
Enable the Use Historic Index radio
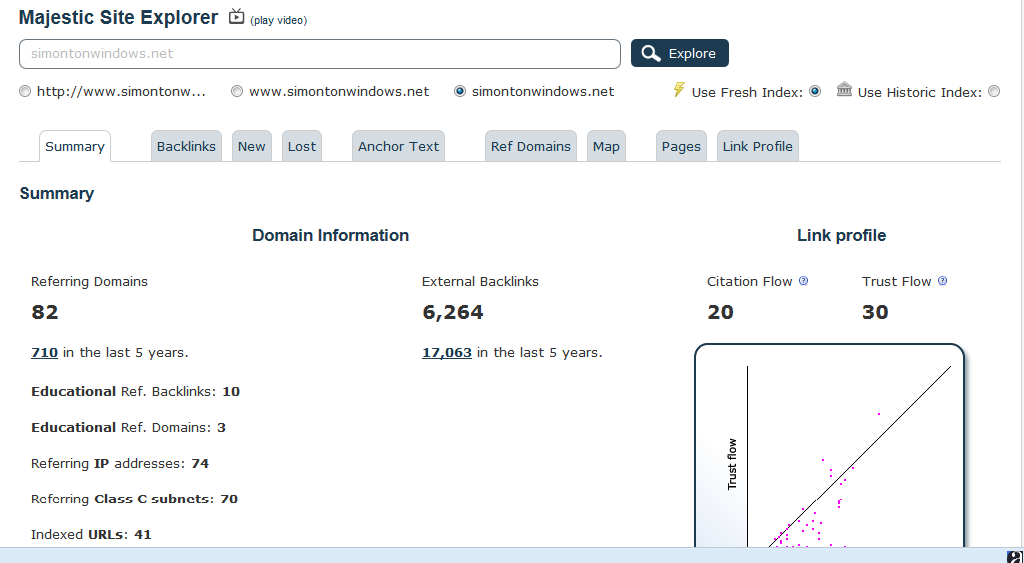993,91
